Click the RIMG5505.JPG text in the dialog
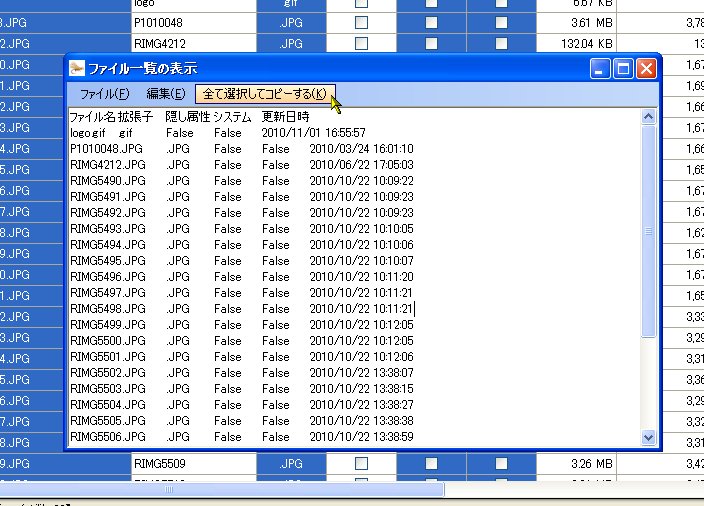704x506 pixels. 108,421
